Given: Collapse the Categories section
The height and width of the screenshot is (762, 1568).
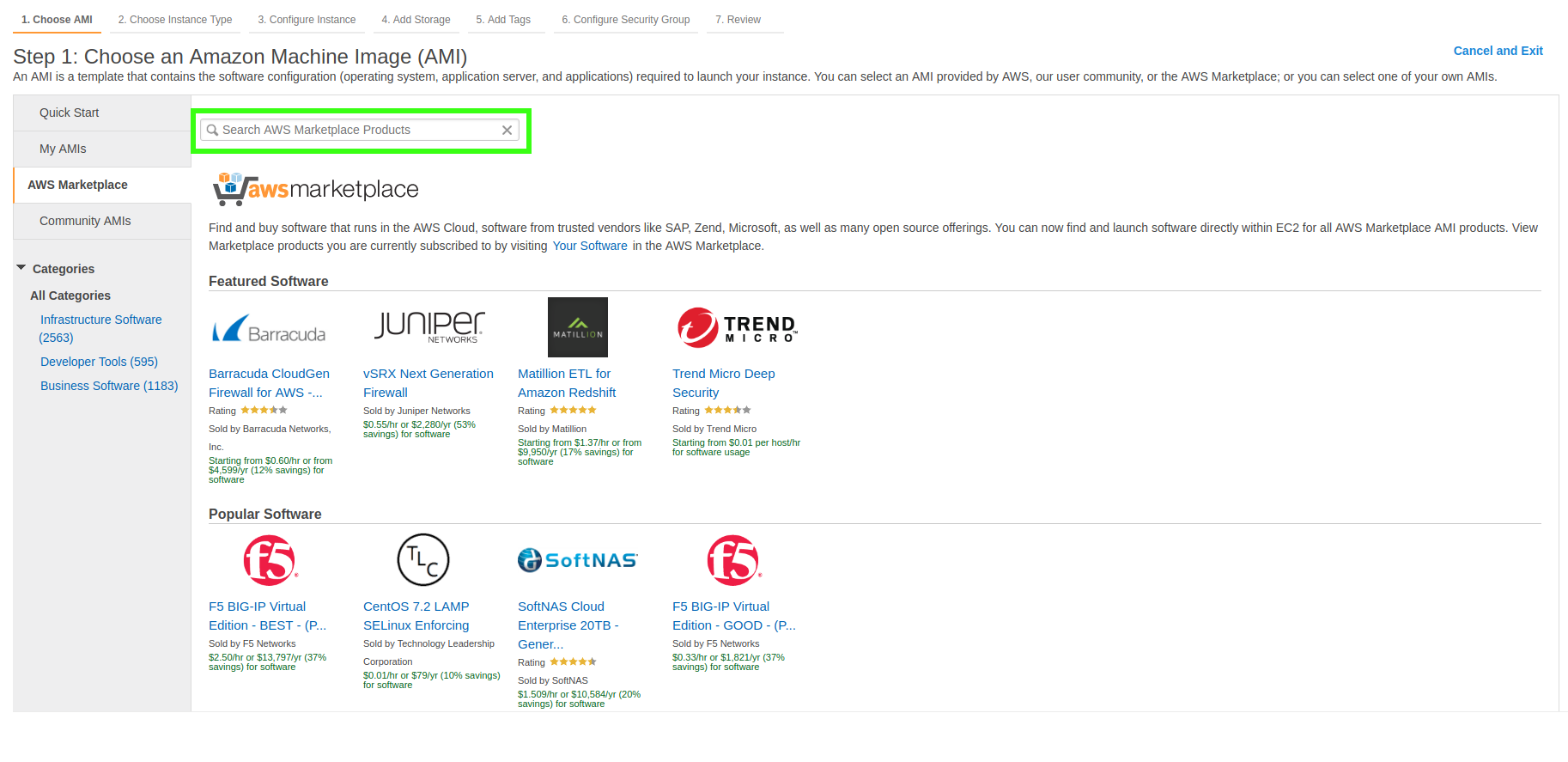Looking at the screenshot, I should [21, 268].
